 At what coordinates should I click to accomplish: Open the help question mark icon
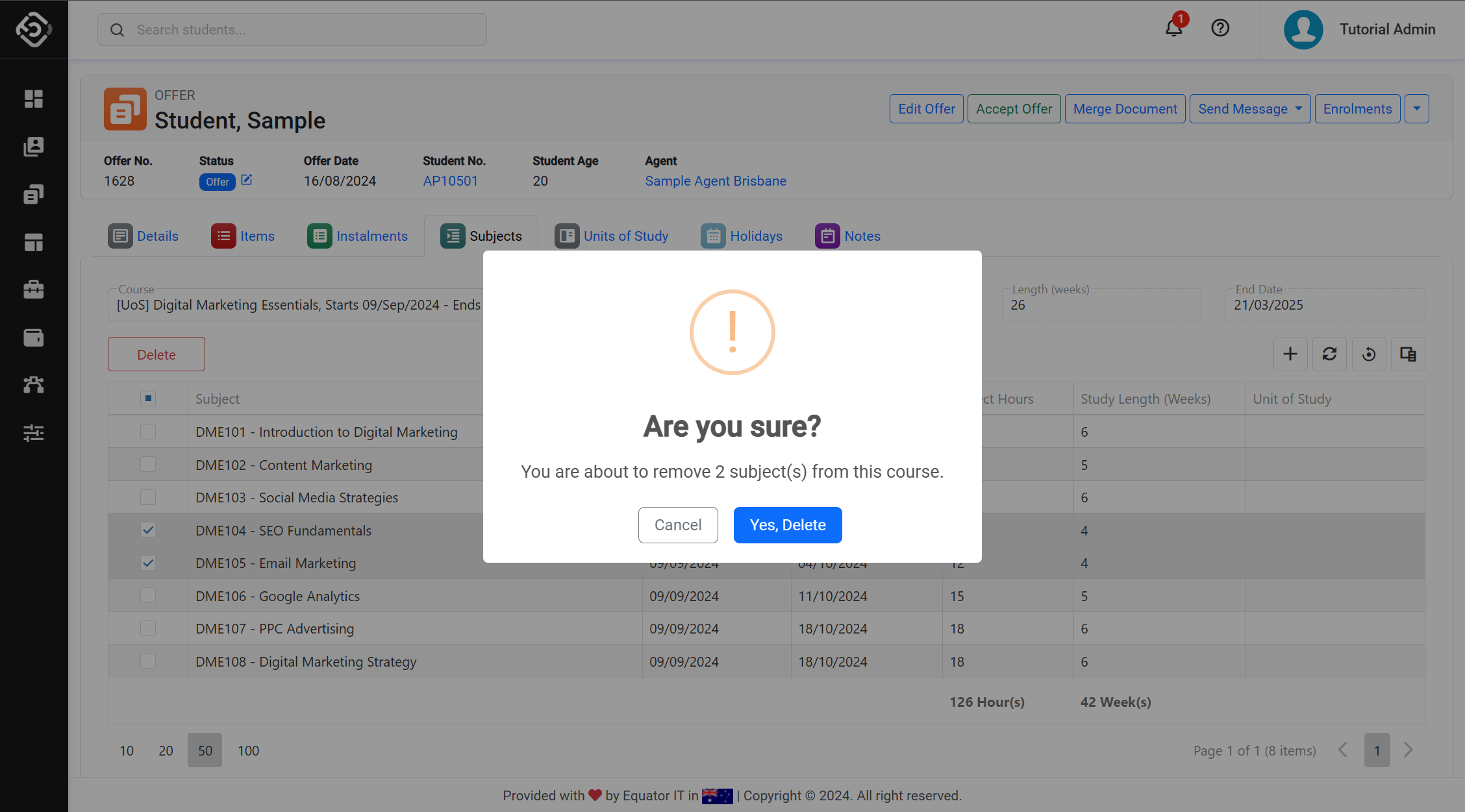pos(1220,29)
